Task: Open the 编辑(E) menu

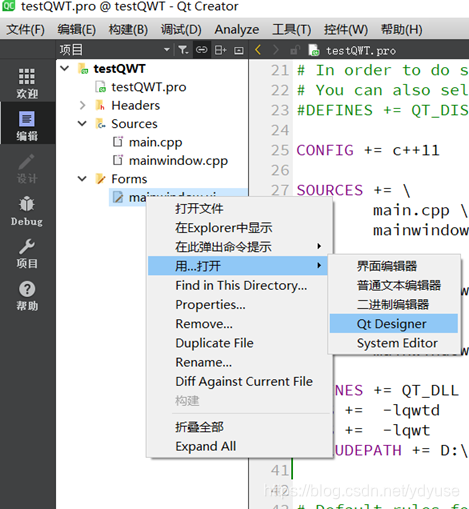Action: [x=77, y=30]
